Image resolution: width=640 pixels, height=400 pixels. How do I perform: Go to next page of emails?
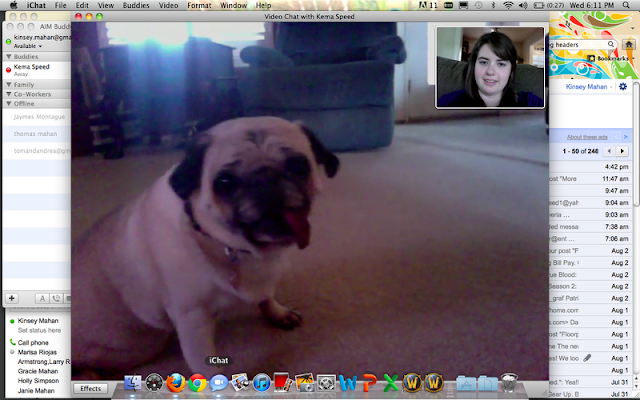coord(622,151)
